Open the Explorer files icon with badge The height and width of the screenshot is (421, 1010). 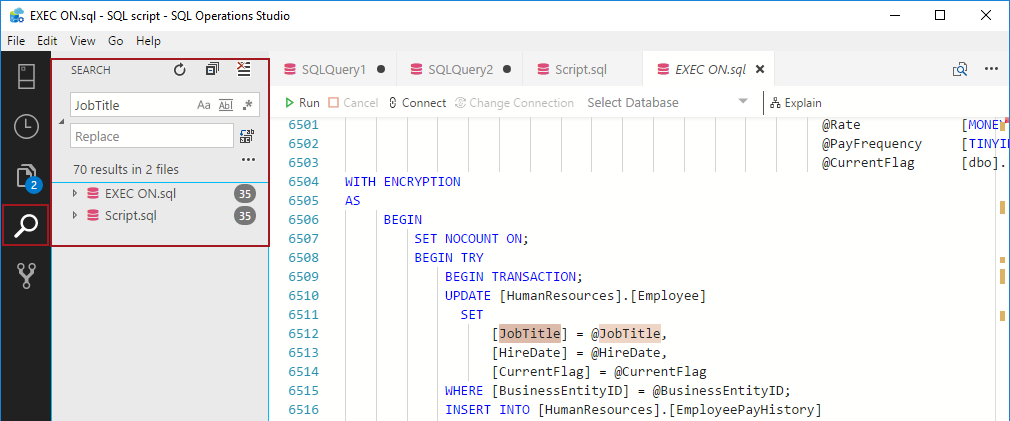26,177
